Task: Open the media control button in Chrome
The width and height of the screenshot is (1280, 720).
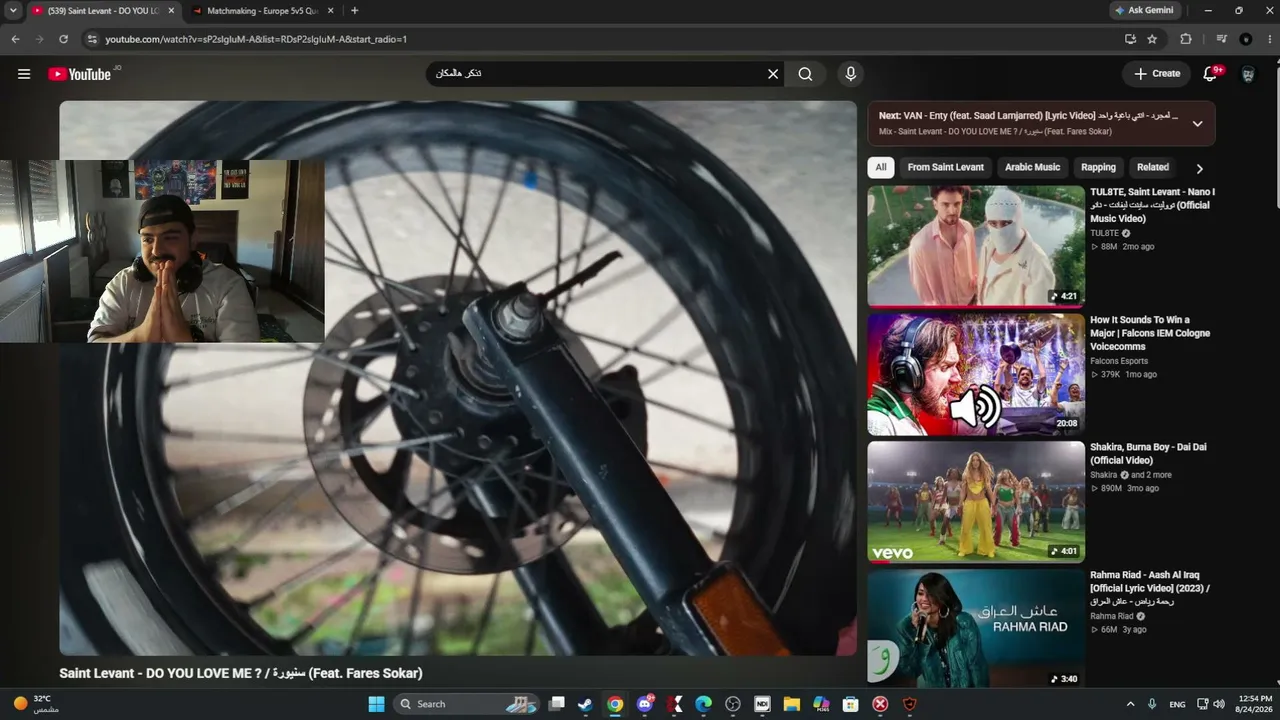Action: click(x=1221, y=39)
